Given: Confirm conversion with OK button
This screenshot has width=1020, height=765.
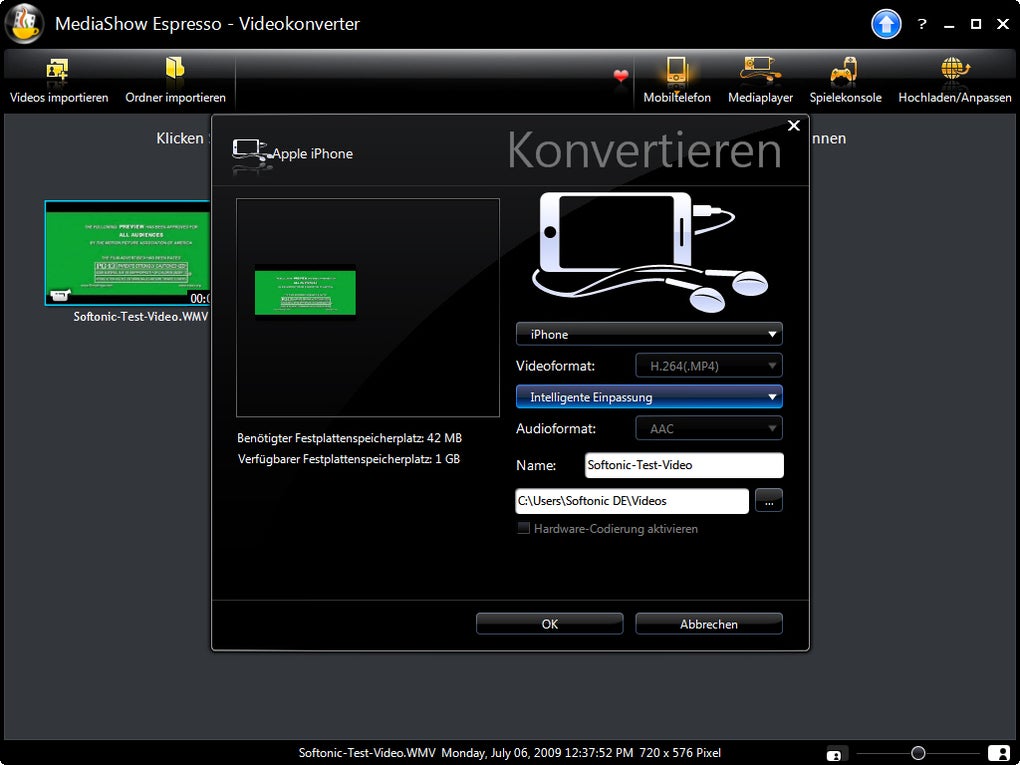Looking at the screenshot, I should (x=550, y=624).
